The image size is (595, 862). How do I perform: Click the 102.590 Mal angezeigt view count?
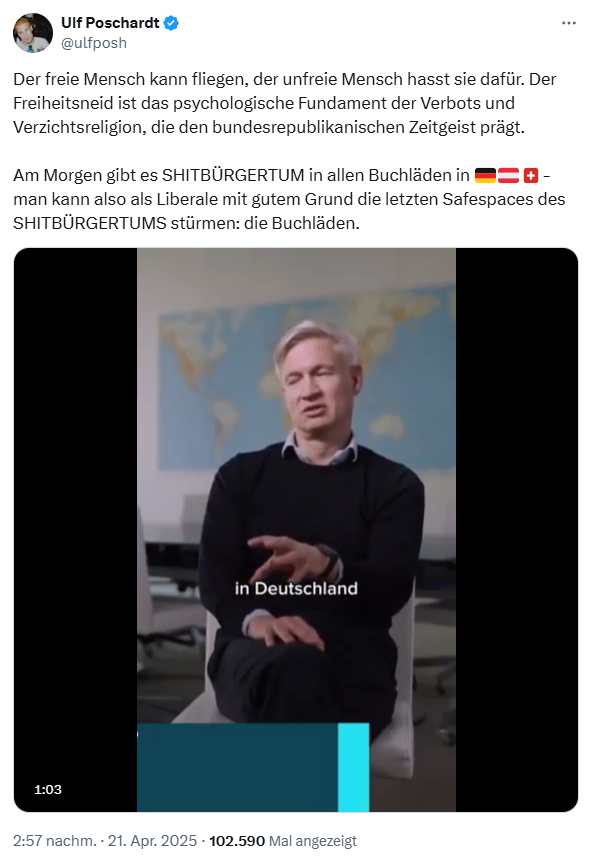click(283, 841)
